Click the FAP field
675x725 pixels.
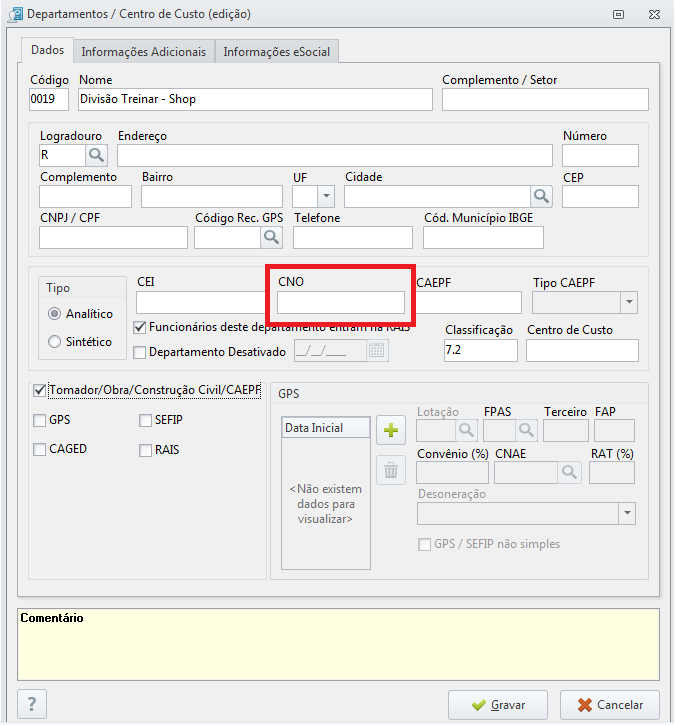[614, 430]
